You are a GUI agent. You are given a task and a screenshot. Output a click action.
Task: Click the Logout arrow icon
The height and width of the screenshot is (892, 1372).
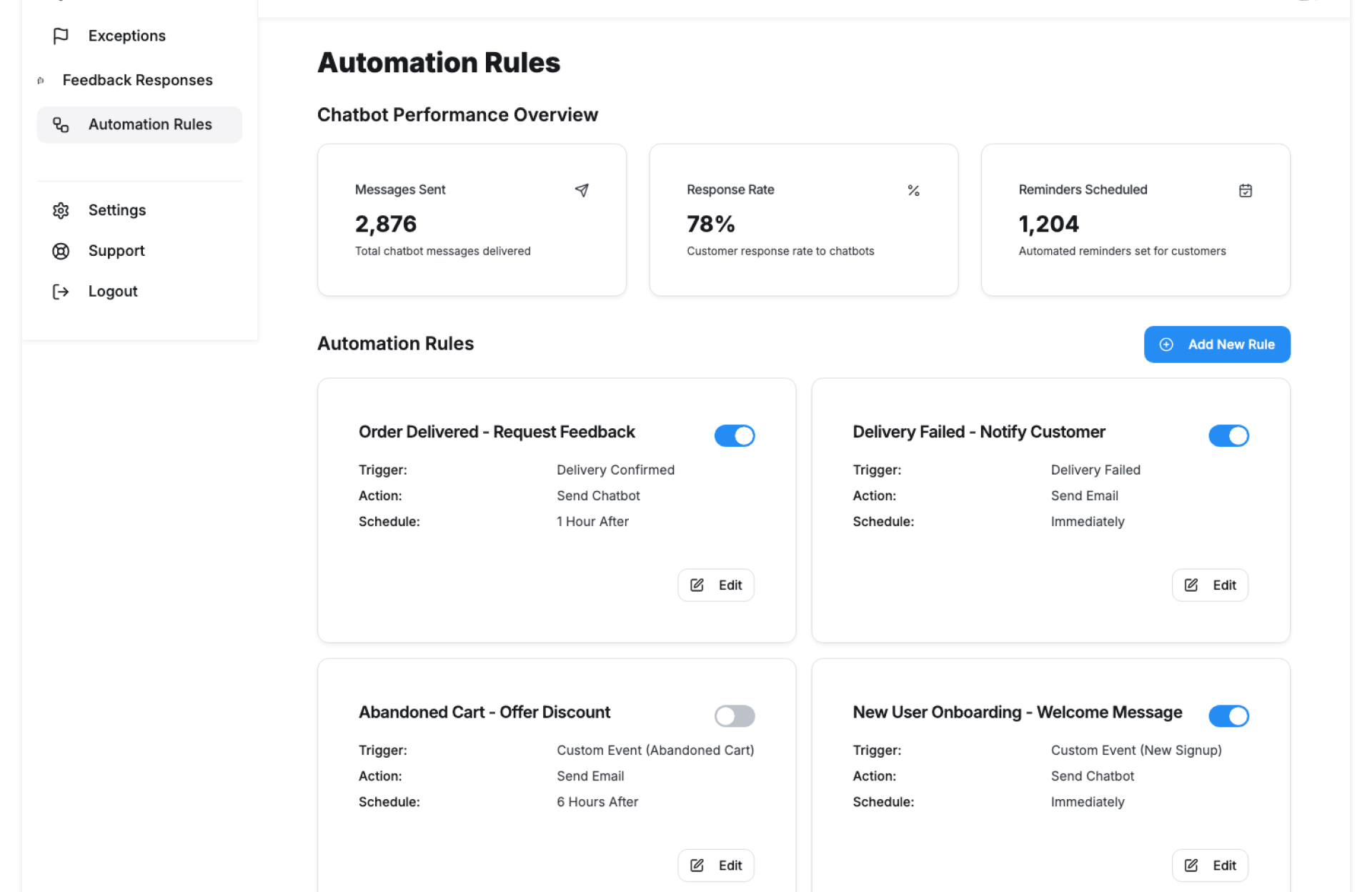tap(61, 292)
